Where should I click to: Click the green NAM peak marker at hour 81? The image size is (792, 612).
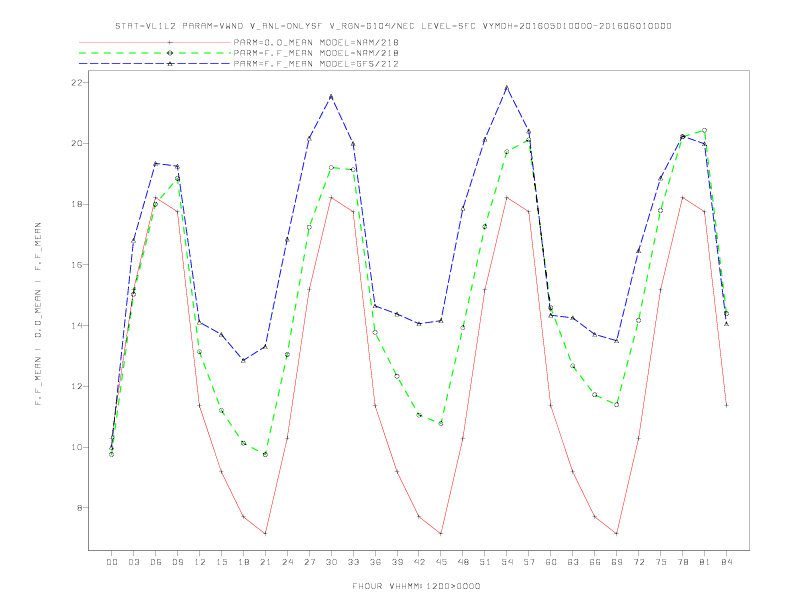pyautogui.click(x=704, y=130)
